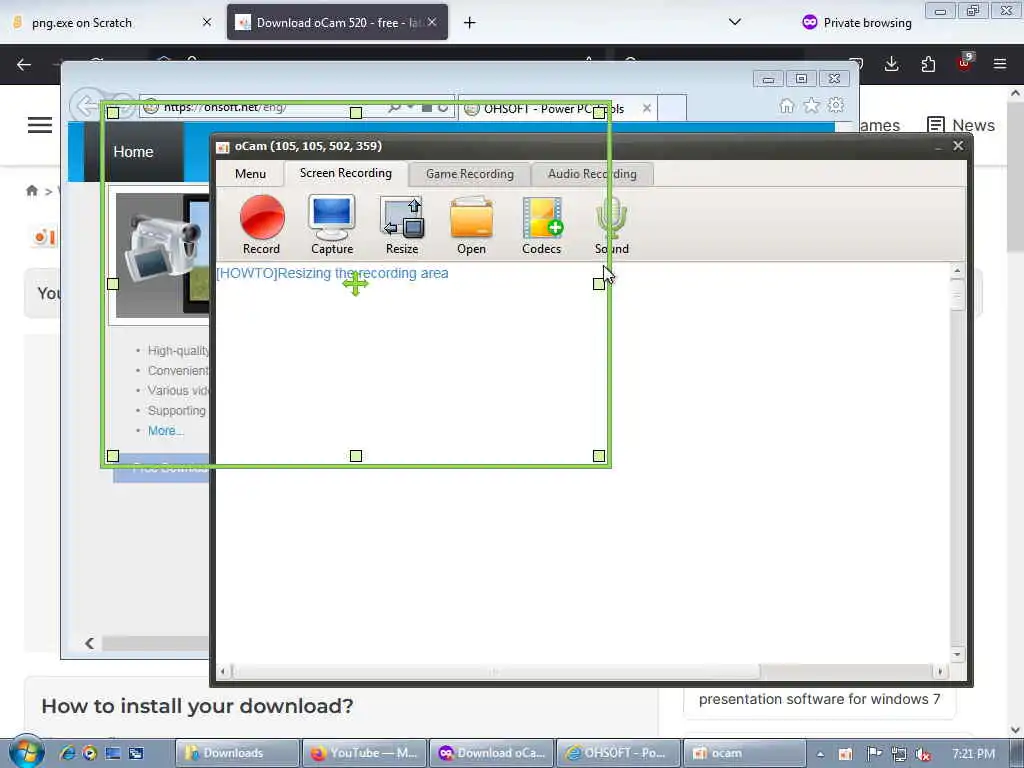Open a new Firefox tab with plus button

point(470,23)
